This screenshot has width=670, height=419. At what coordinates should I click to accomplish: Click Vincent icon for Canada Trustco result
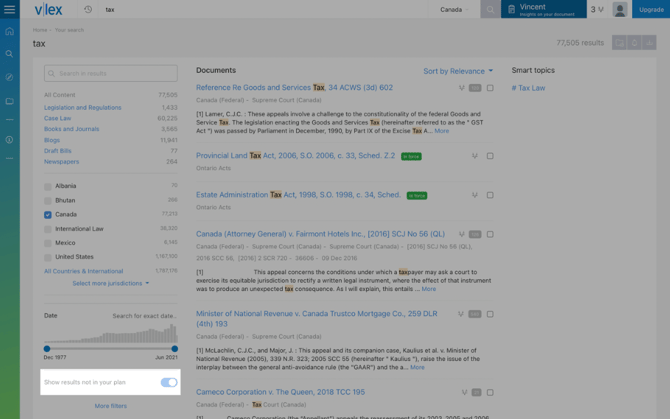pyautogui.click(x=461, y=314)
